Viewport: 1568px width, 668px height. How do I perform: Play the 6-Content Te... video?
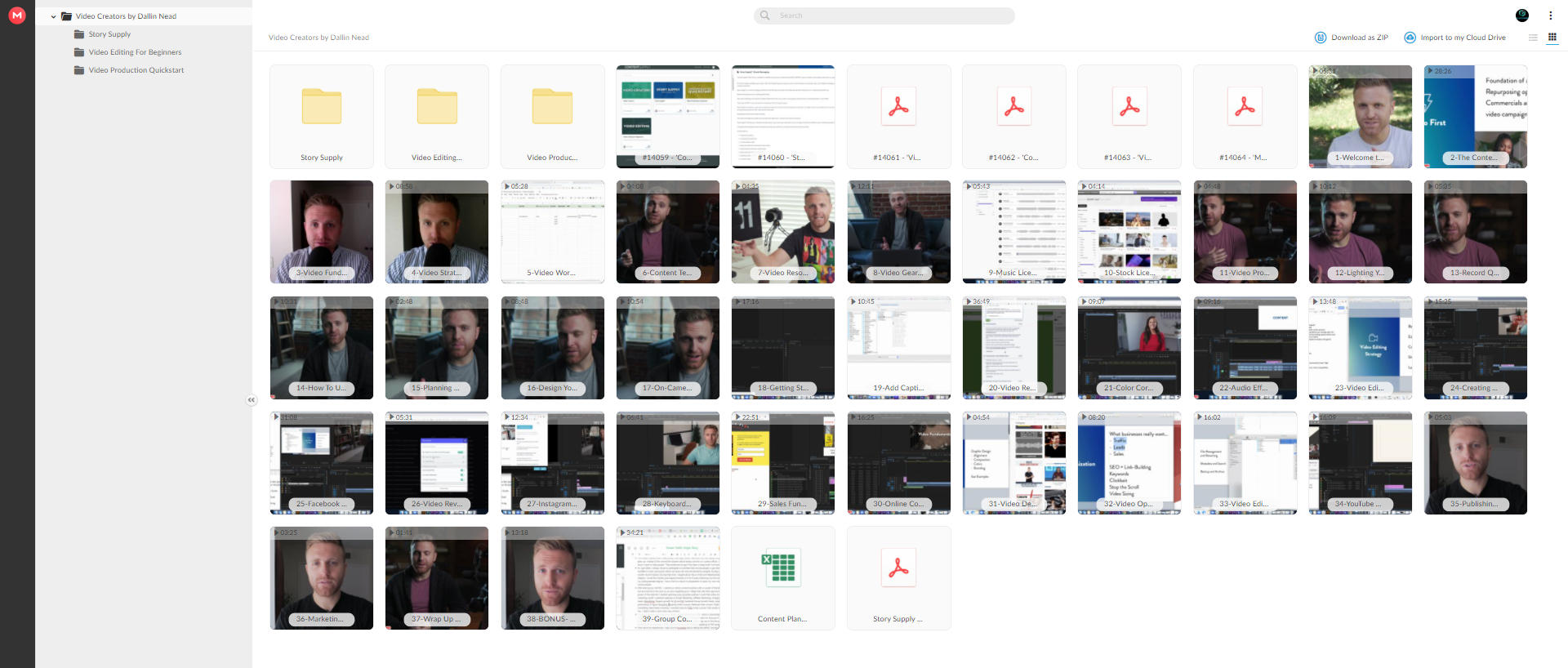[668, 232]
